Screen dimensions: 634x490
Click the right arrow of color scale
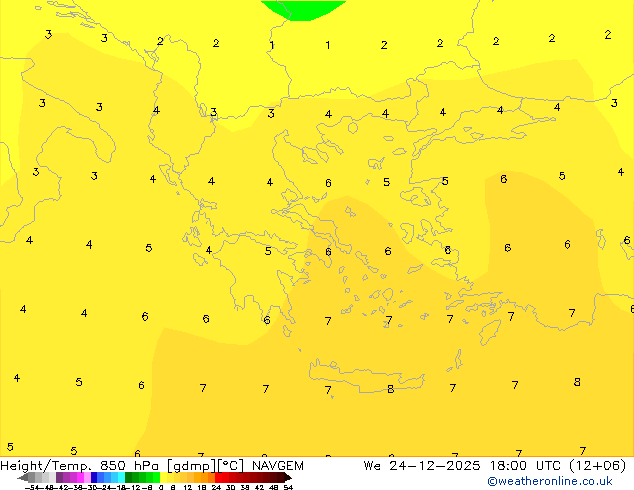pos(288,477)
